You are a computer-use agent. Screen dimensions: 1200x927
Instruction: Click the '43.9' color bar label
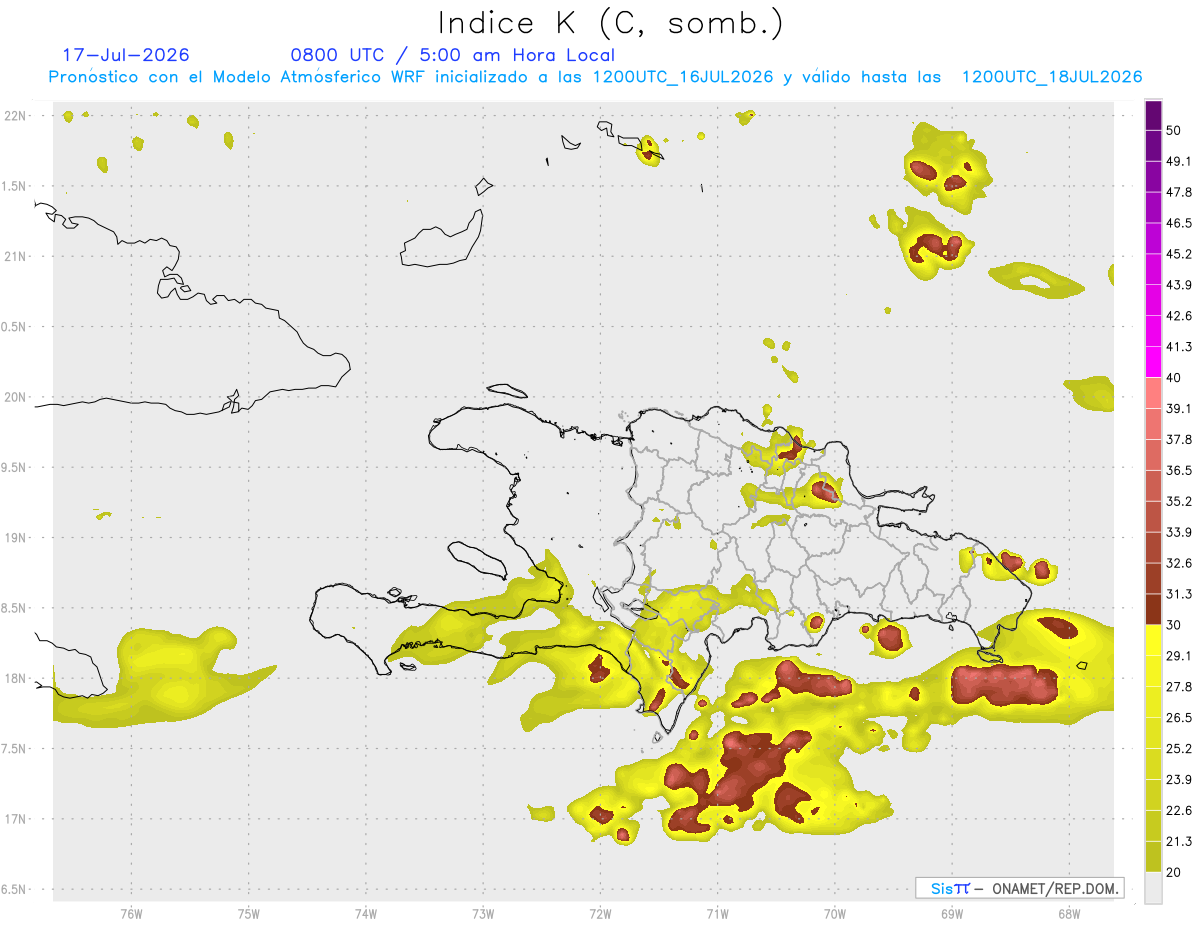click(1179, 285)
